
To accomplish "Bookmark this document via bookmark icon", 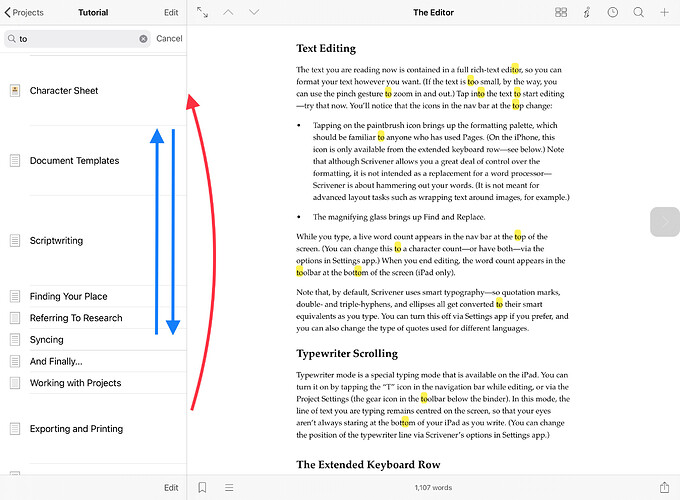I will (202, 487).
